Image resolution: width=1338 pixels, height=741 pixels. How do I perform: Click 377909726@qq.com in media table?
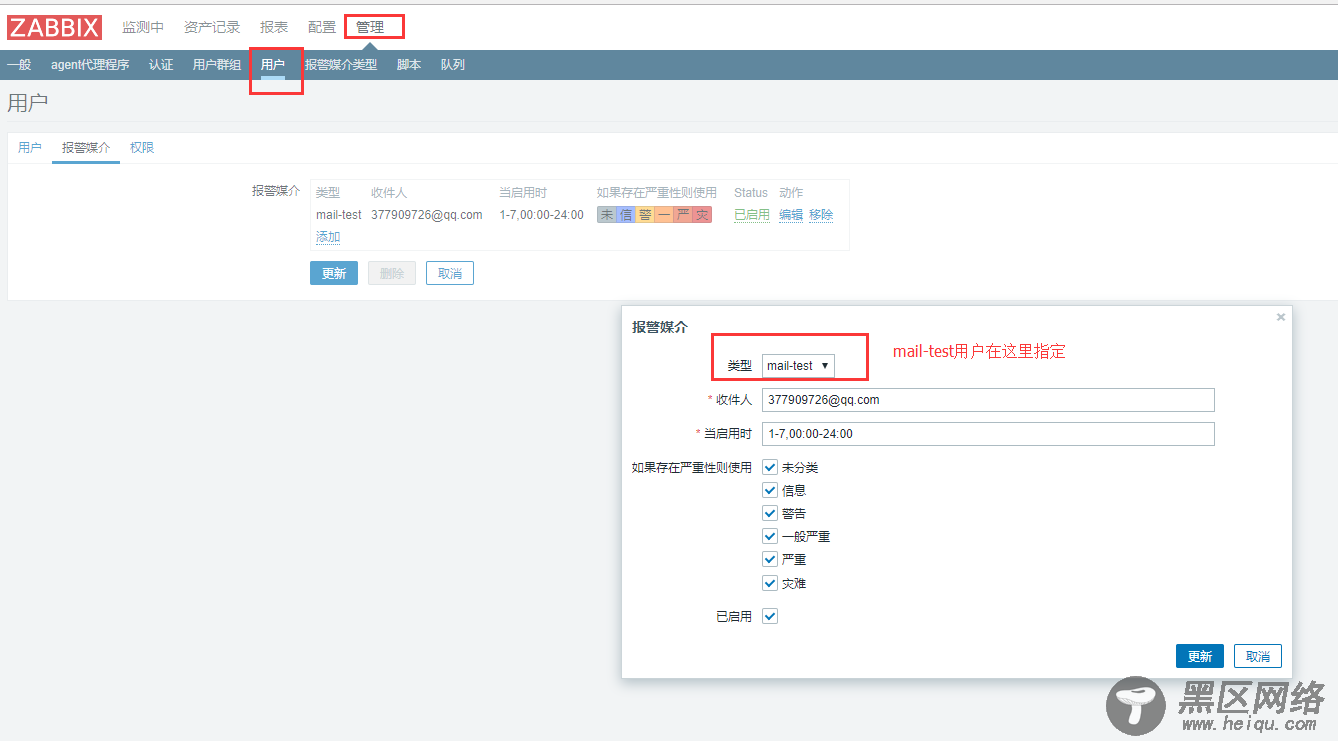[427, 215]
